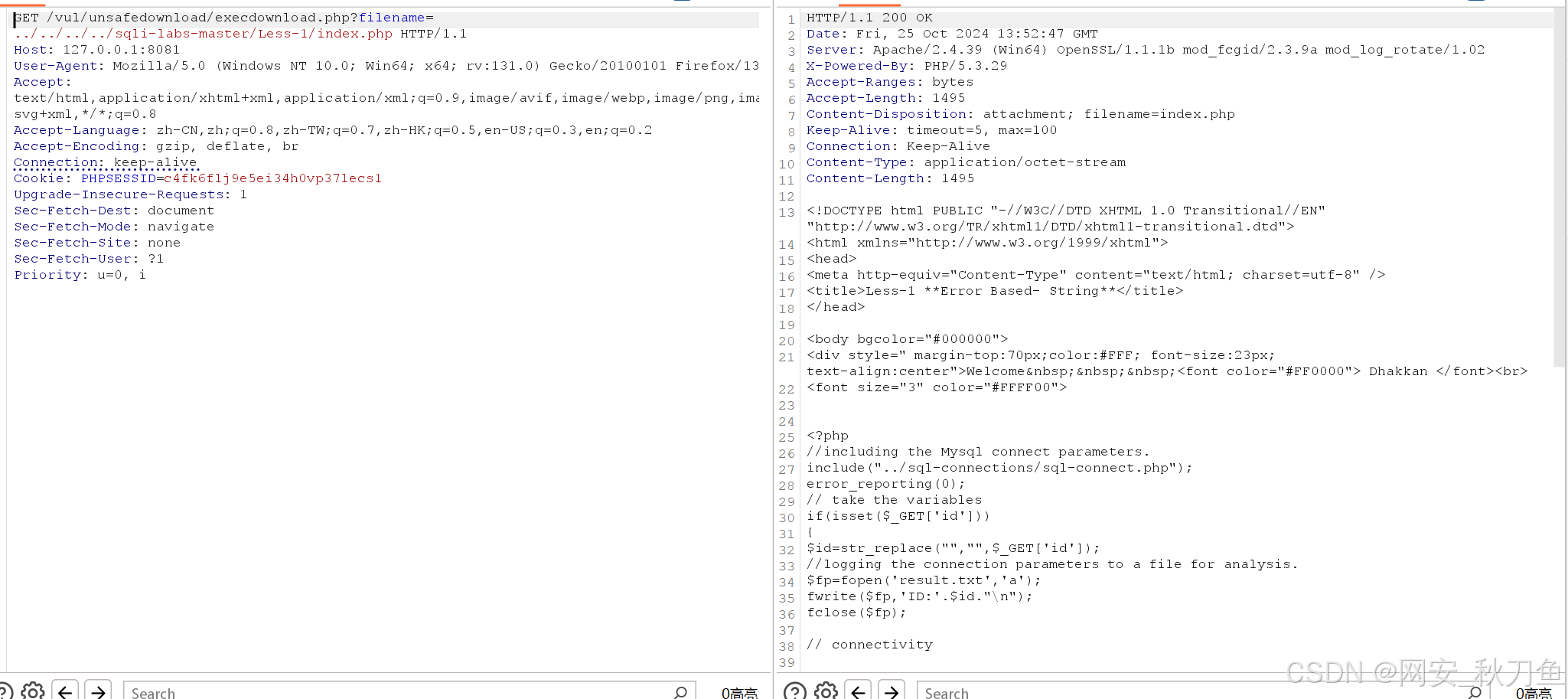The height and width of the screenshot is (699, 1568).
Task: Click the Content-Type: application/octet-stream header
Action: point(967,162)
